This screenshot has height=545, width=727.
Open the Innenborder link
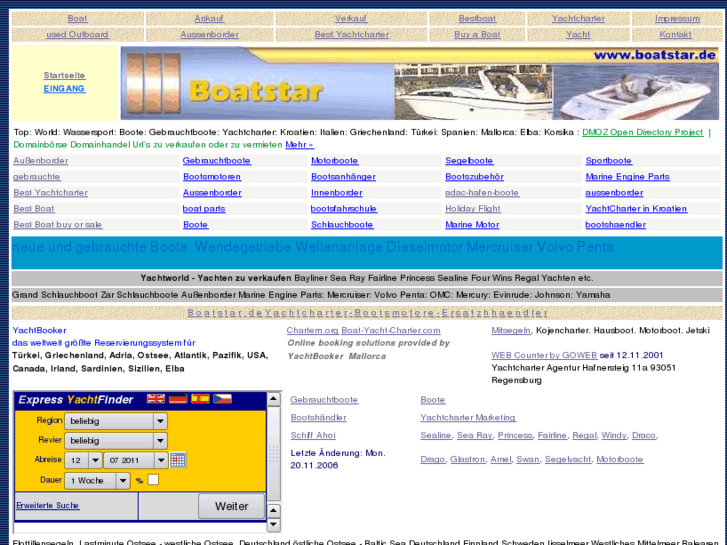coord(337,192)
